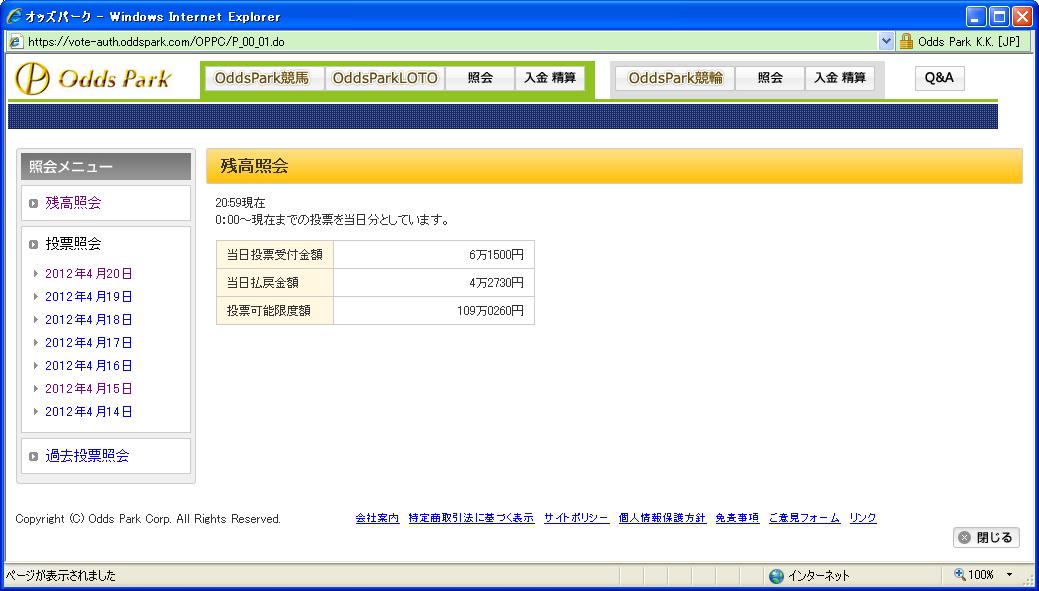Viewport: 1039px width, 591px height.
Task: Maximize the Internet Explorer window
Action: 999,16
